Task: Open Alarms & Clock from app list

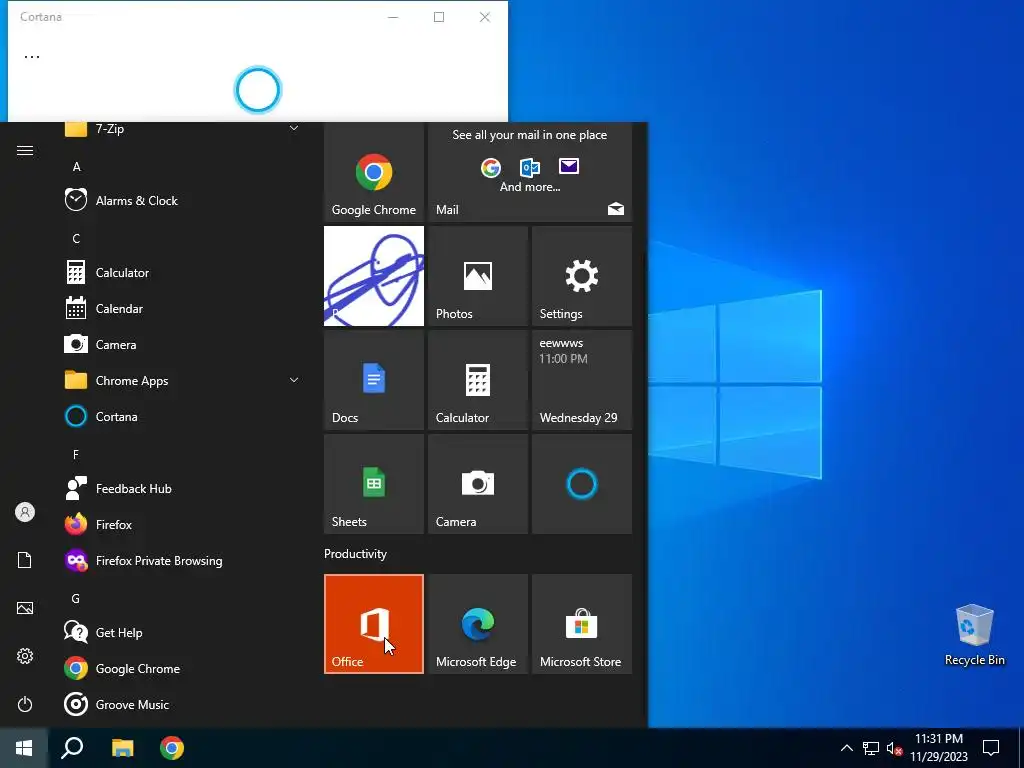Action: [x=183, y=200]
